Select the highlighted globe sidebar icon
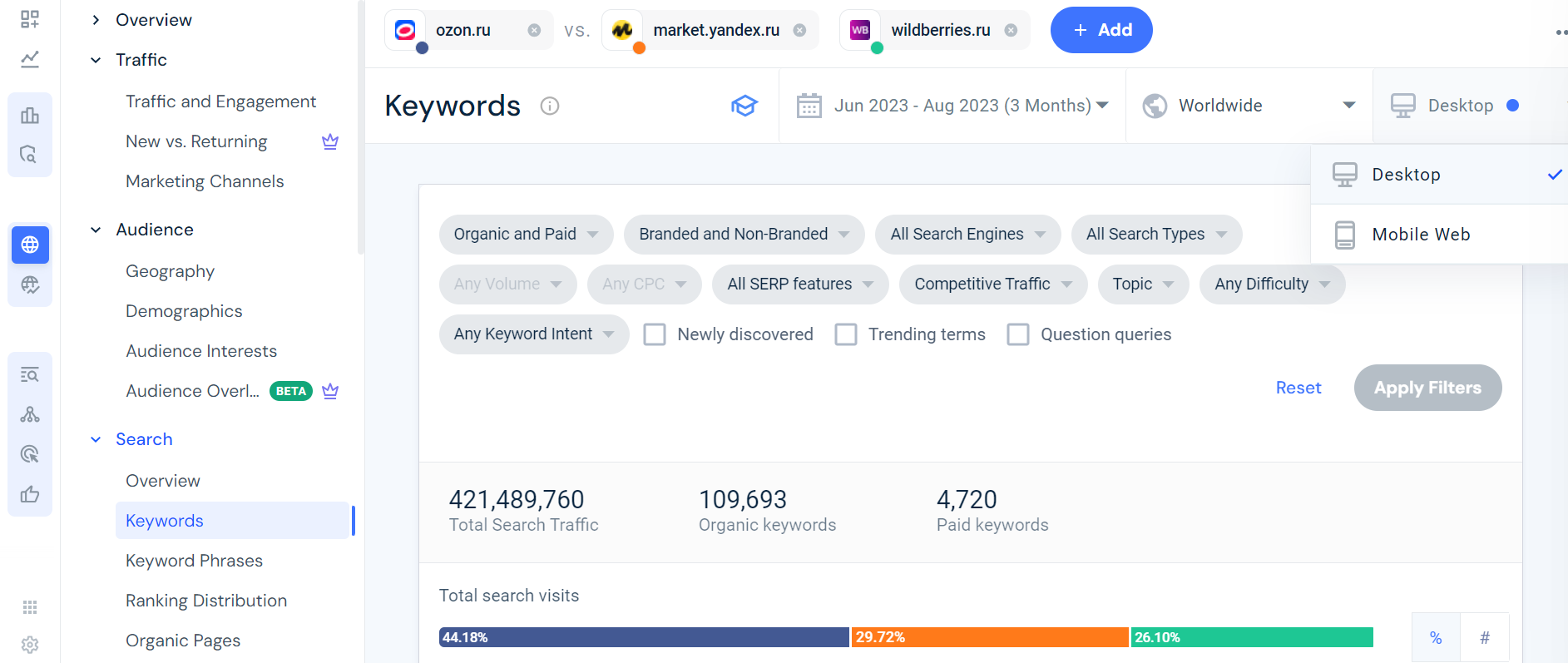The width and height of the screenshot is (1568, 663). click(30, 245)
